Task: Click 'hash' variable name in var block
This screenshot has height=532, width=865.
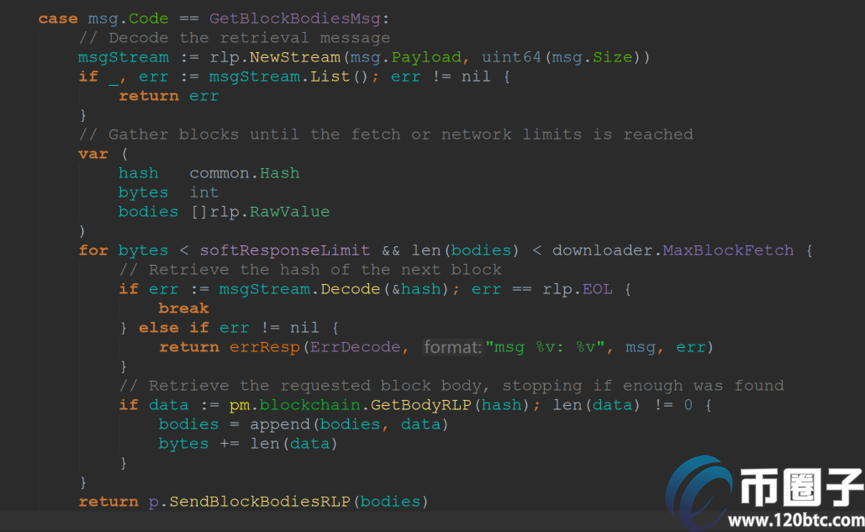Action: [x=138, y=173]
